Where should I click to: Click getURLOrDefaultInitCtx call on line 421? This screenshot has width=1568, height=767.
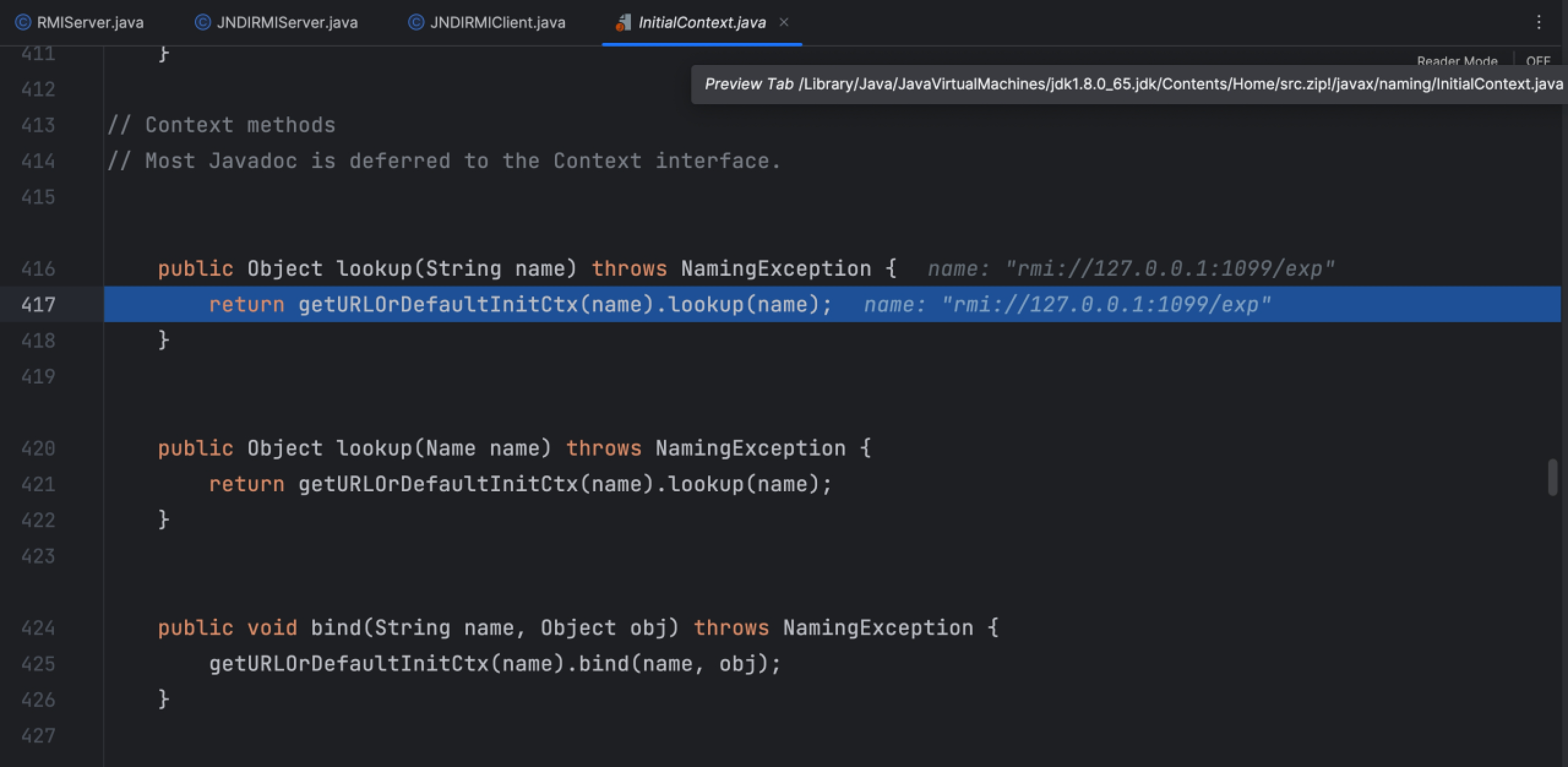click(x=439, y=484)
